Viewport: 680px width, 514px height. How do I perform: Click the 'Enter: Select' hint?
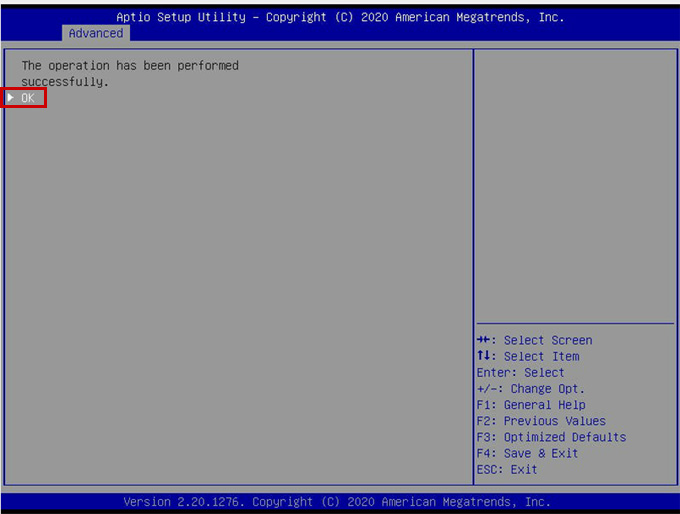pos(520,372)
